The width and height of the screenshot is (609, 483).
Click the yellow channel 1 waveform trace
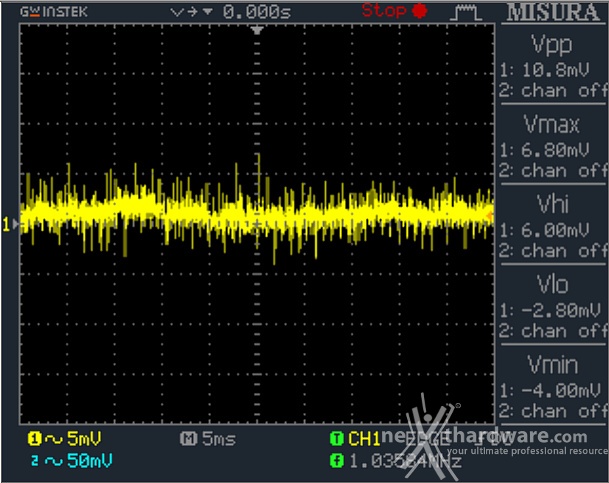tap(257, 212)
